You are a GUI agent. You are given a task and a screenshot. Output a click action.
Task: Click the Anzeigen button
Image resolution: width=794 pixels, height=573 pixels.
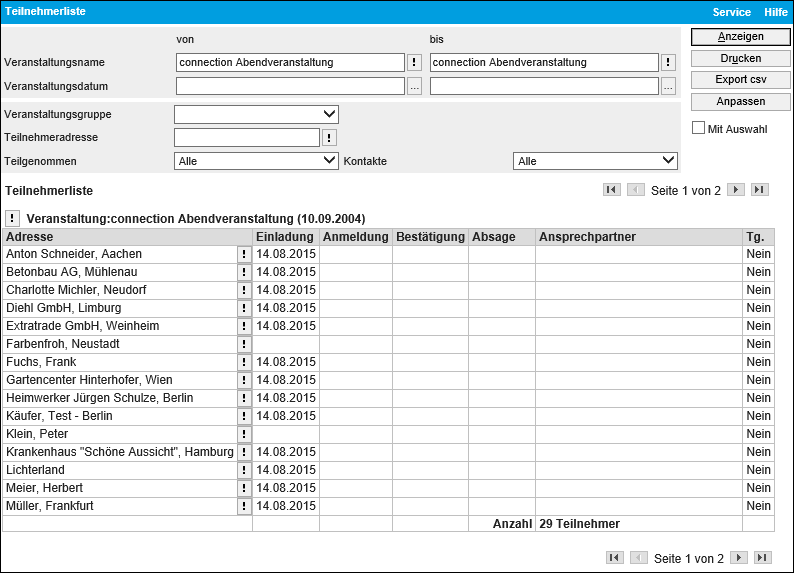740,37
